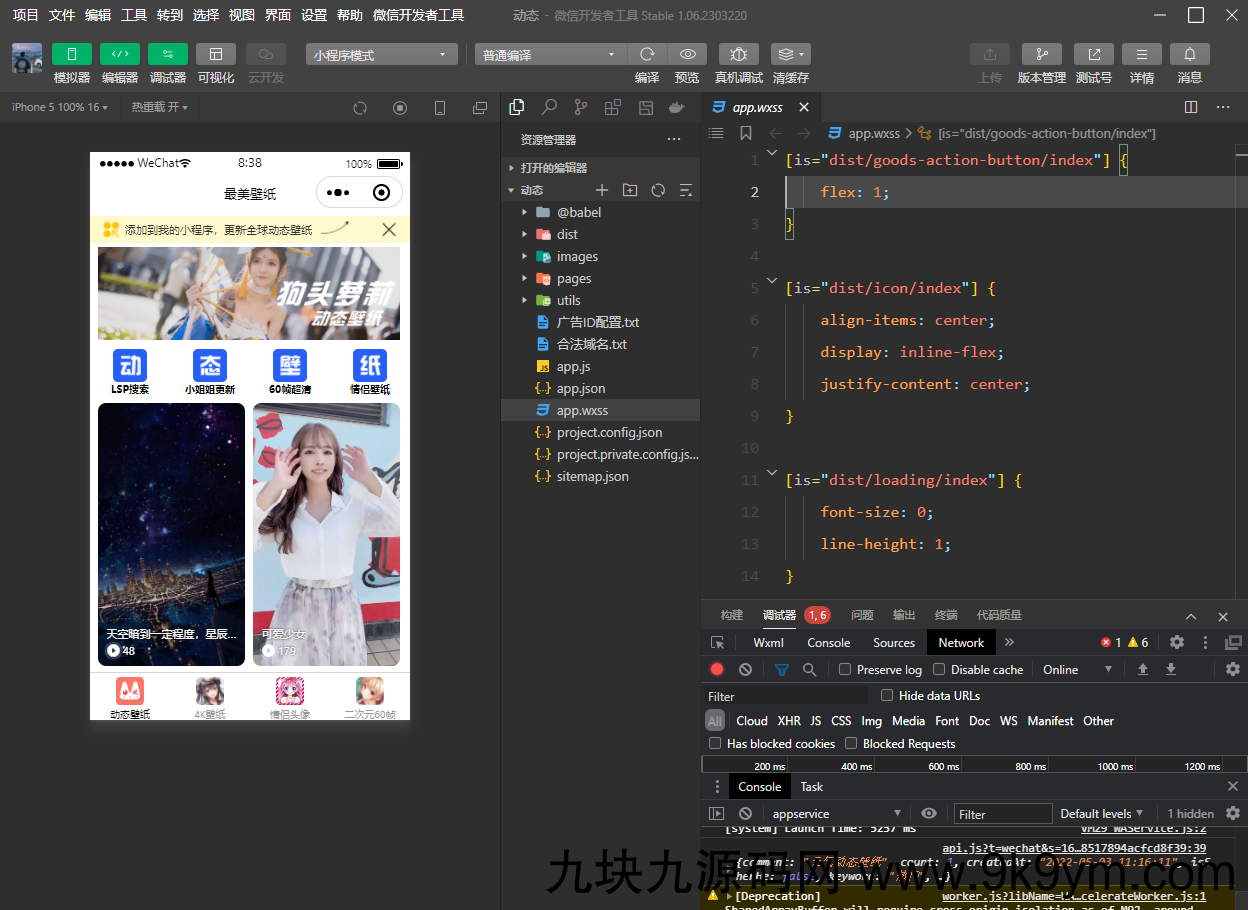Open Version Management icon in toolbar
The width and height of the screenshot is (1248, 910).
(x=1041, y=54)
